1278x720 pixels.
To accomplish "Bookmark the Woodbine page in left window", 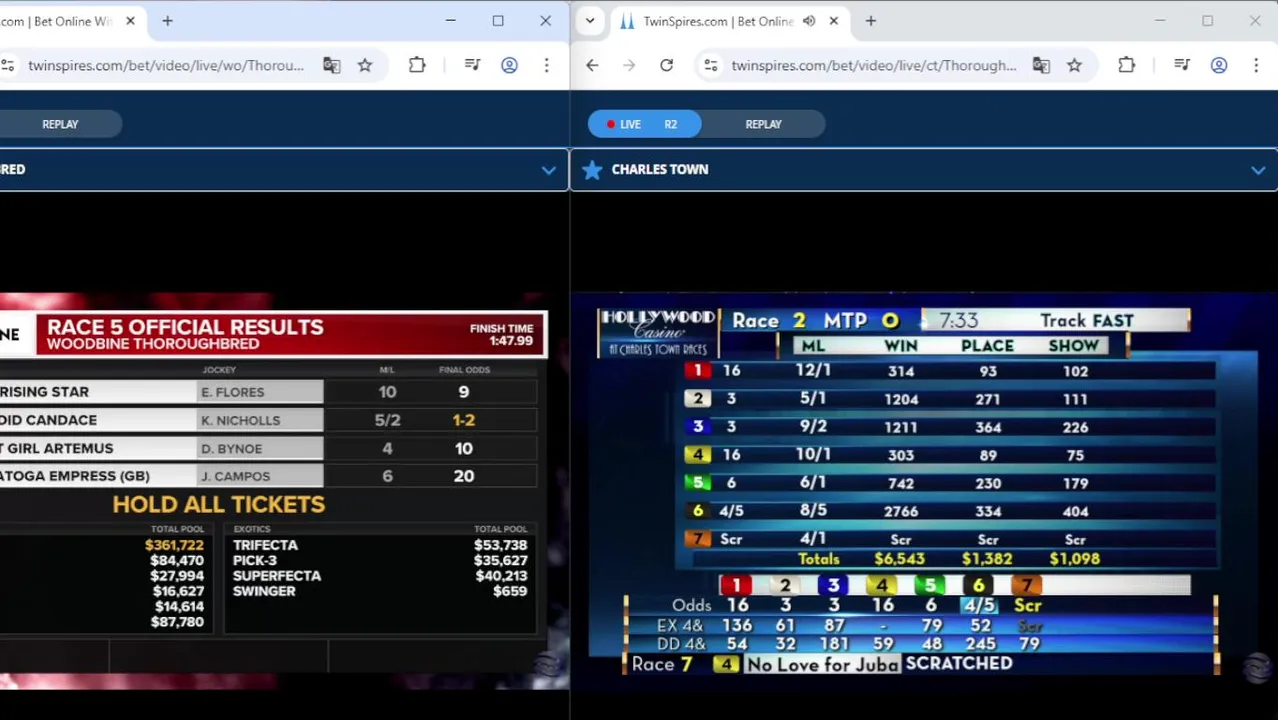I will pyautogui.click(x=365, y=65).
